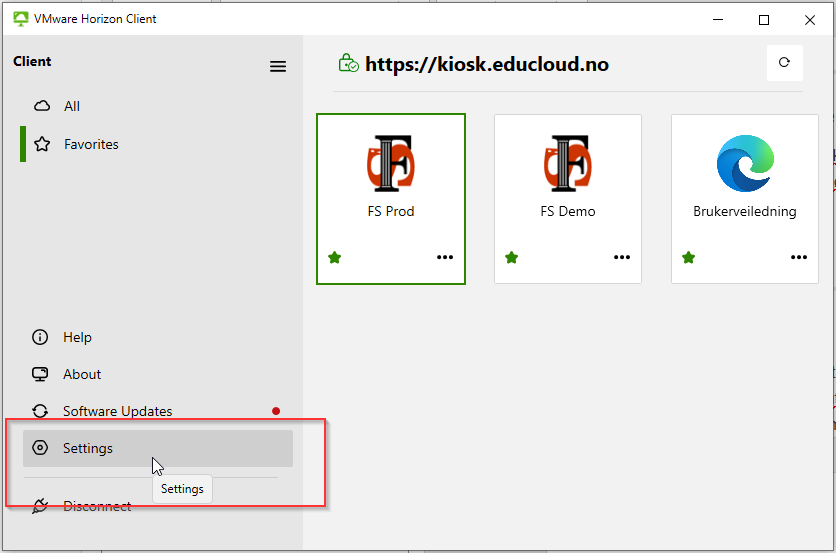The image size is (836, 553).
Task: Select All in the sidebar
Action: (x=72, y=106)
